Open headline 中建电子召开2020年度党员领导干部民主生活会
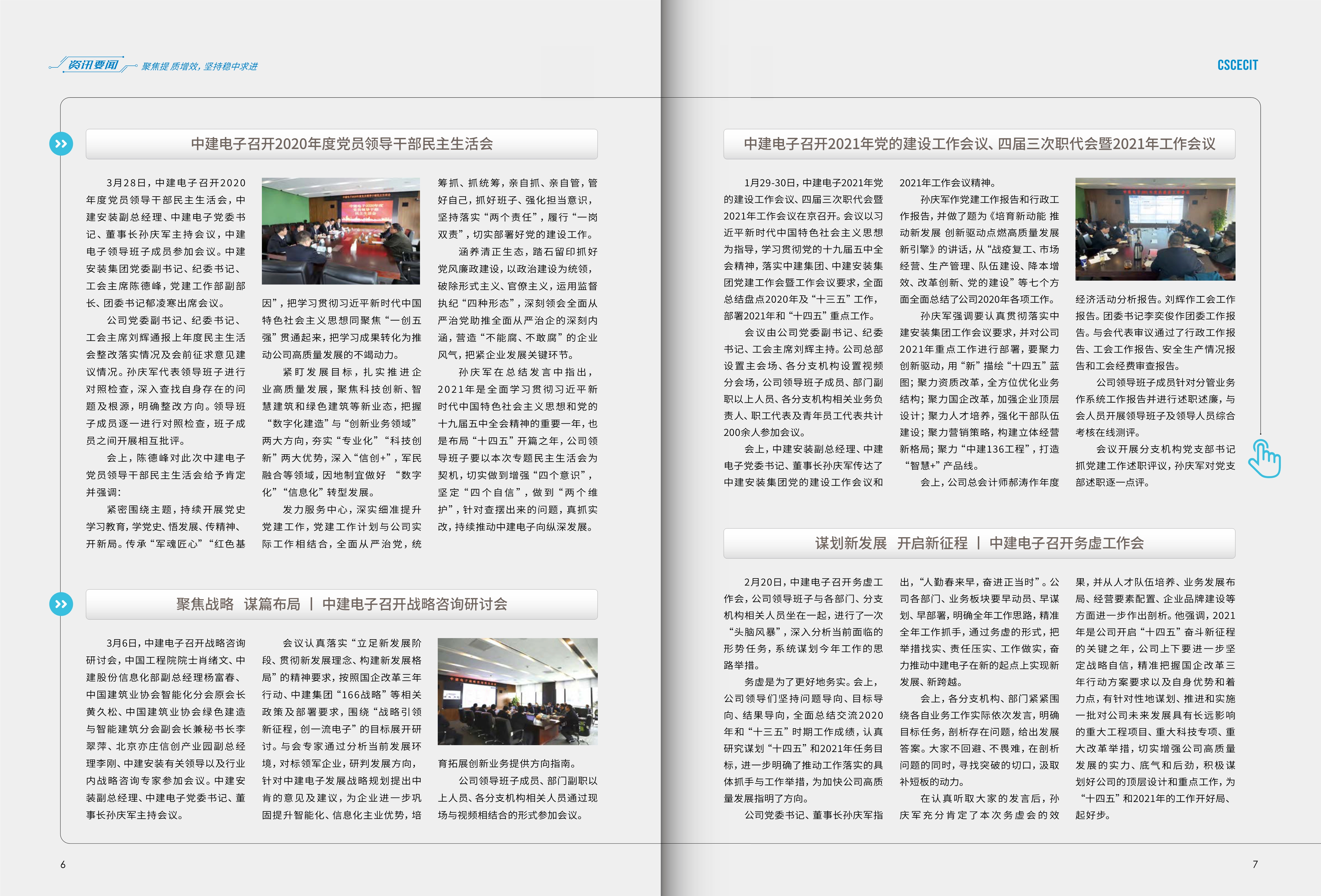Viewport: 1321px width, 896px height. pyautogui.click(x=341, y=144)
